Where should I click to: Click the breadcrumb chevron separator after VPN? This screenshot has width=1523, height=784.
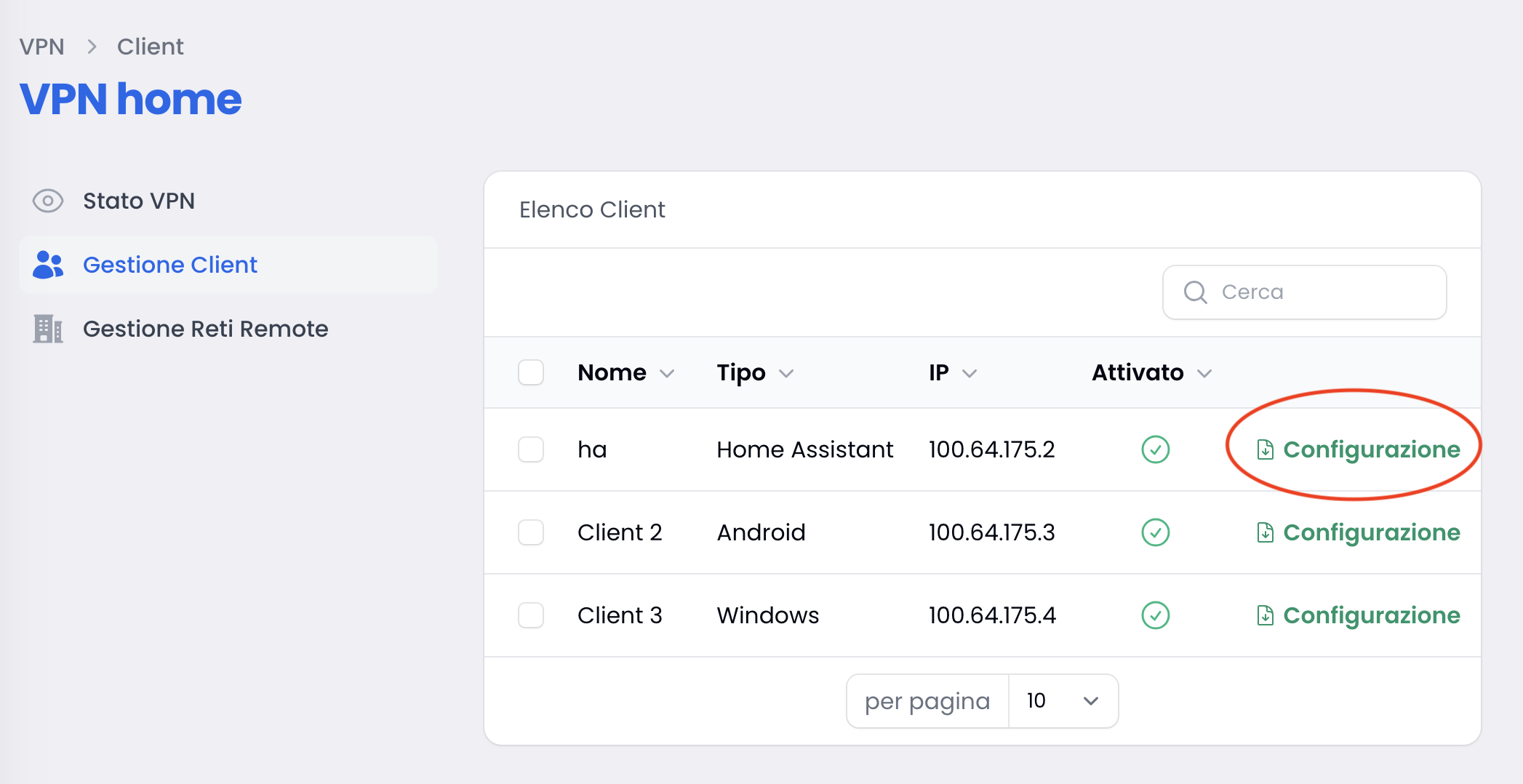click(x=92, y=47)
